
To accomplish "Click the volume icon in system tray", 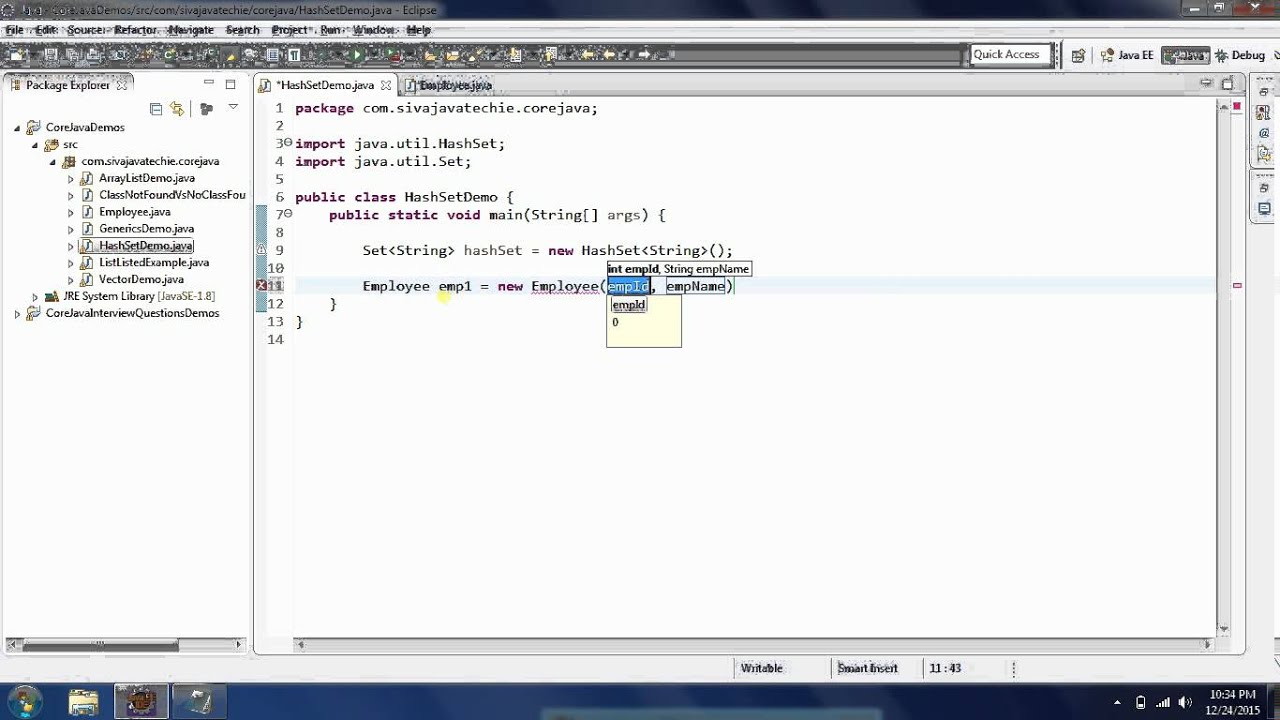I will pyautogui.click(x=1186, y=702).
